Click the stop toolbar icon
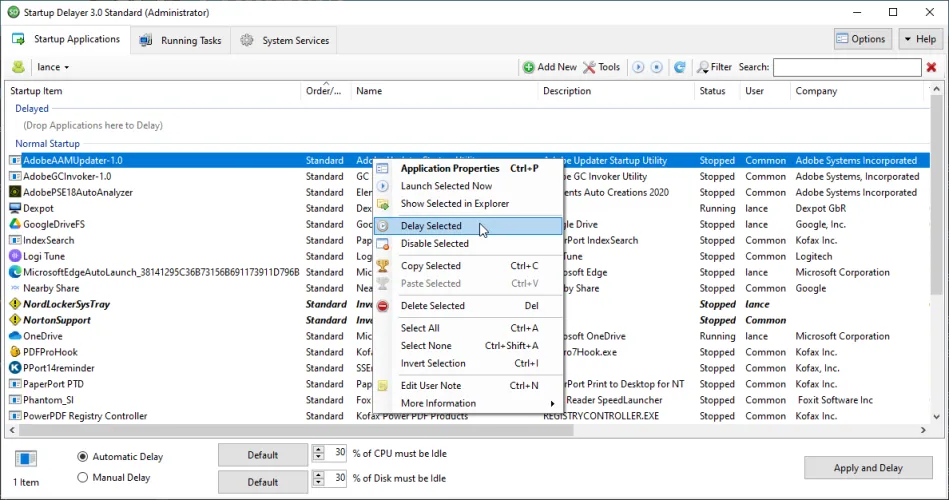Image resolution: width=949 pixels, height=500 pixels. 657,67
